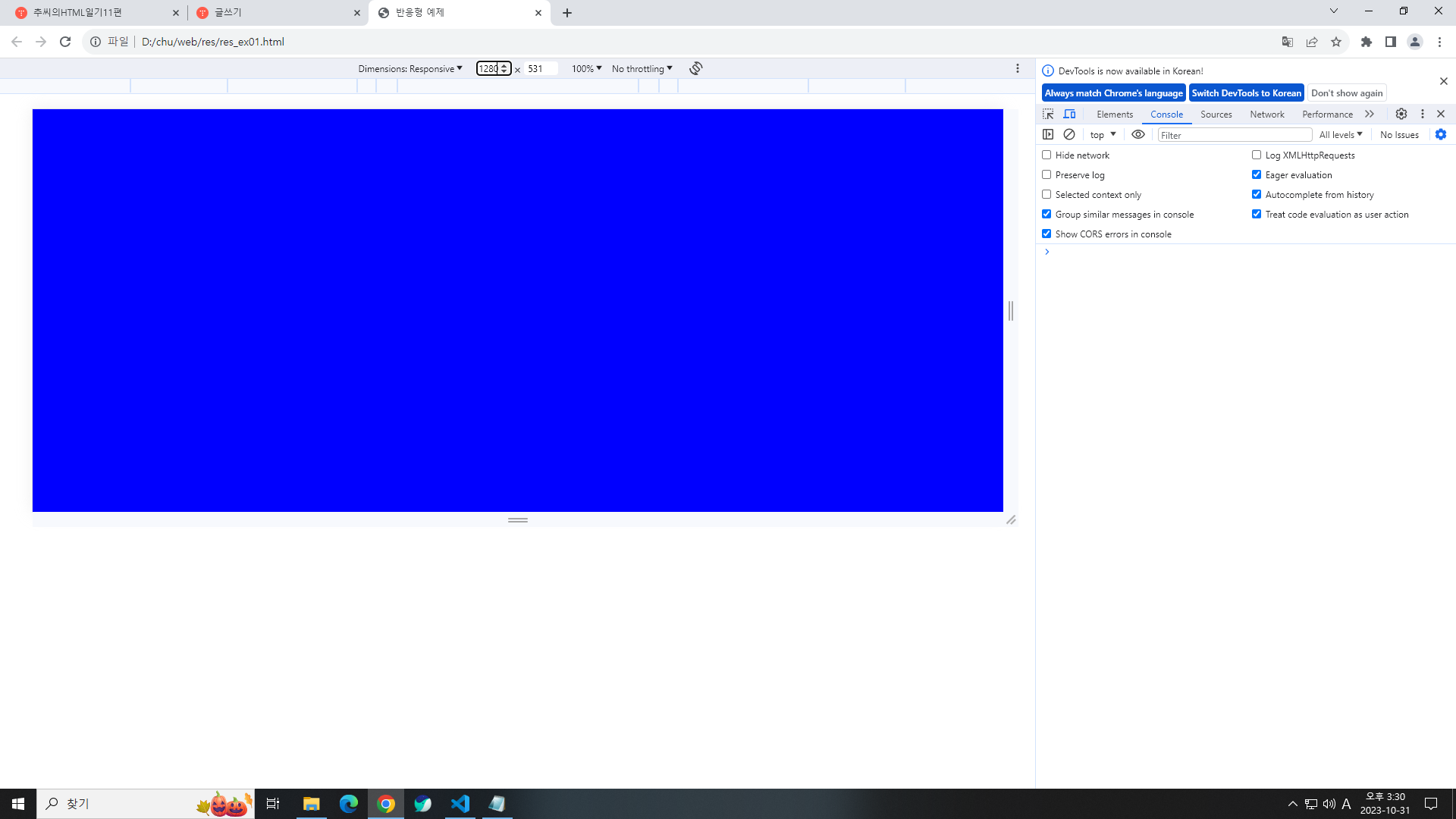This screenshot has width=1456, height=819.
Task: Switch to the Elements tab
Action: click(1114, 114)
